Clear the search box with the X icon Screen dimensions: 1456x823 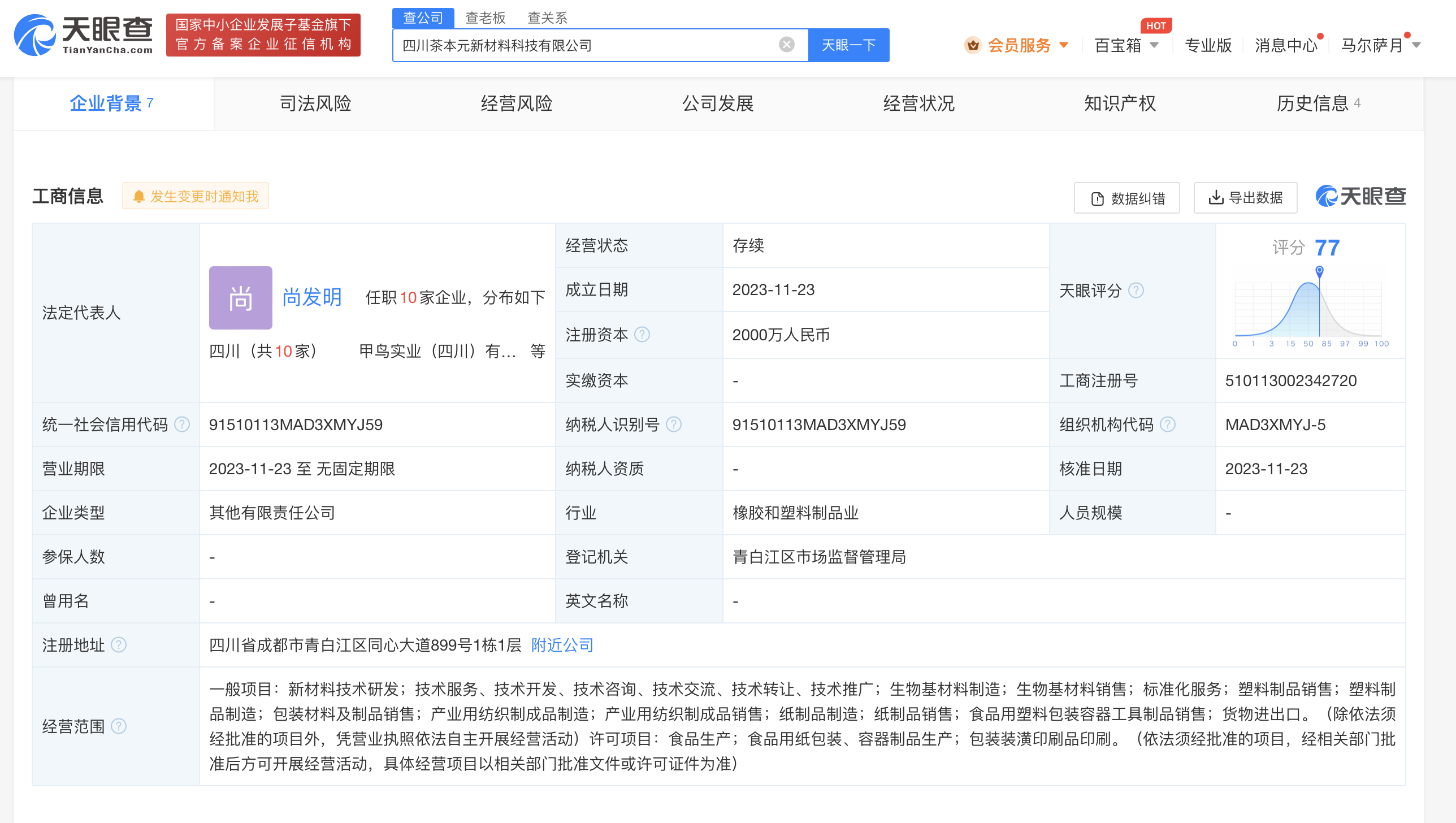(x=786, y=45)
